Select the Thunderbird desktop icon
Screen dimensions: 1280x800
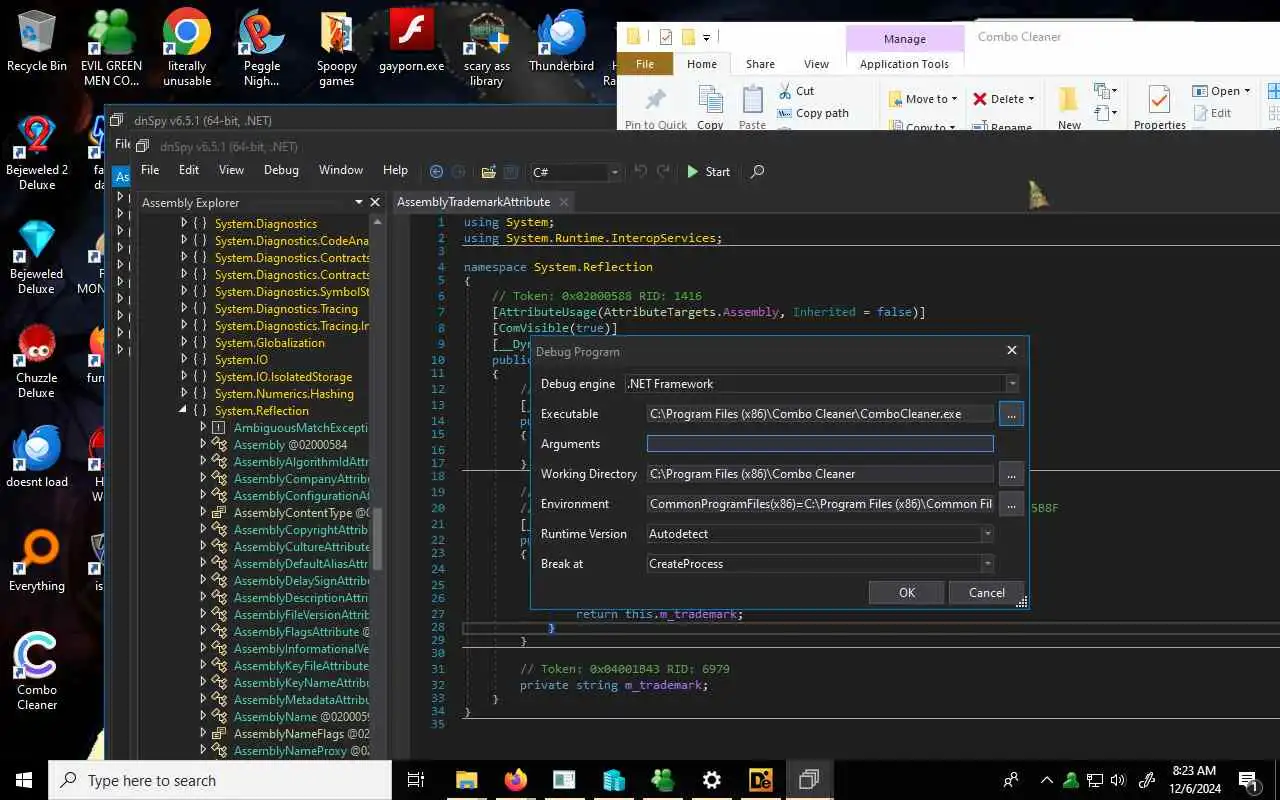pos(561,42)
